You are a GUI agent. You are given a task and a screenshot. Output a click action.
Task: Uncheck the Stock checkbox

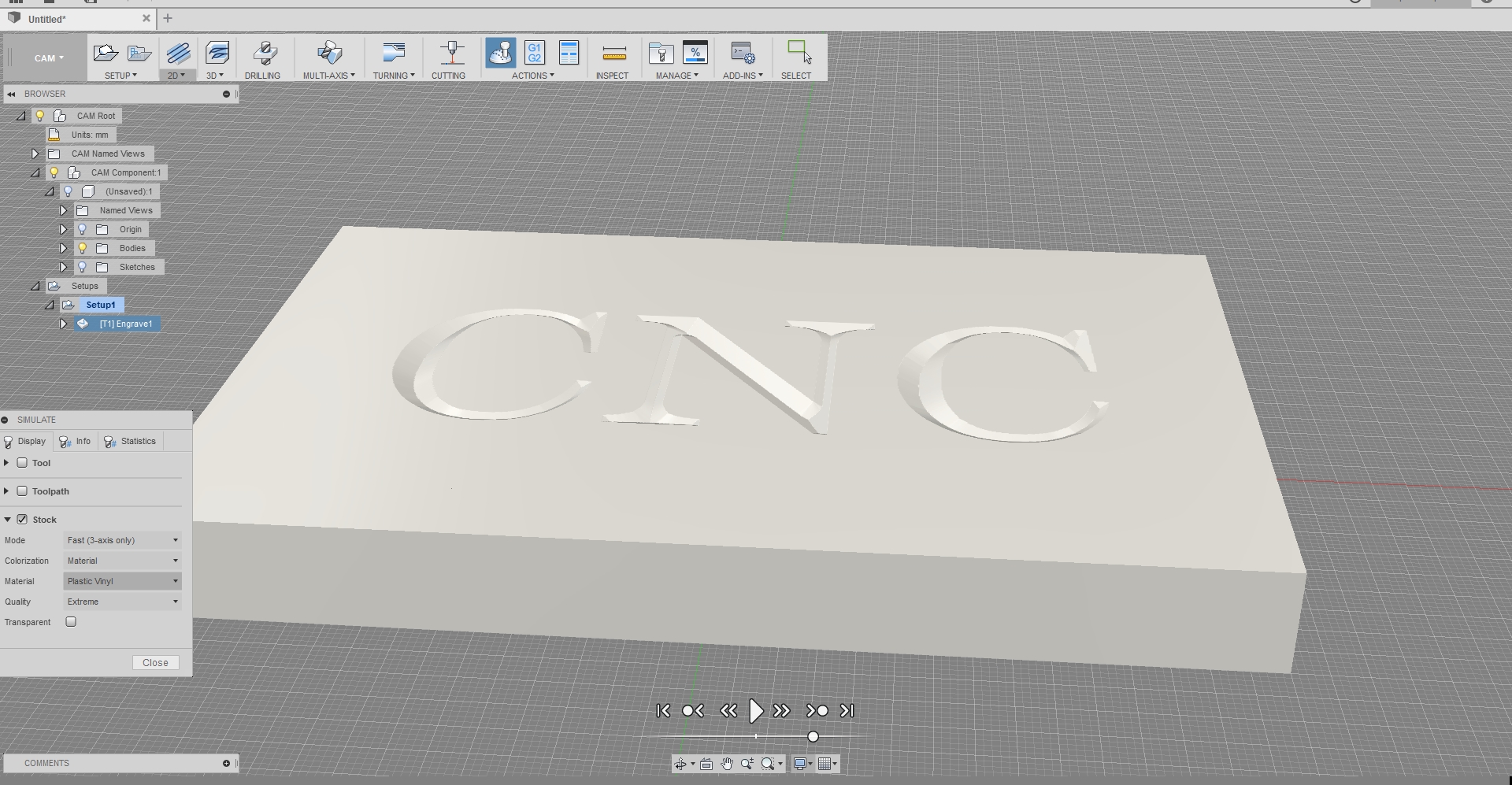[22, 520]
